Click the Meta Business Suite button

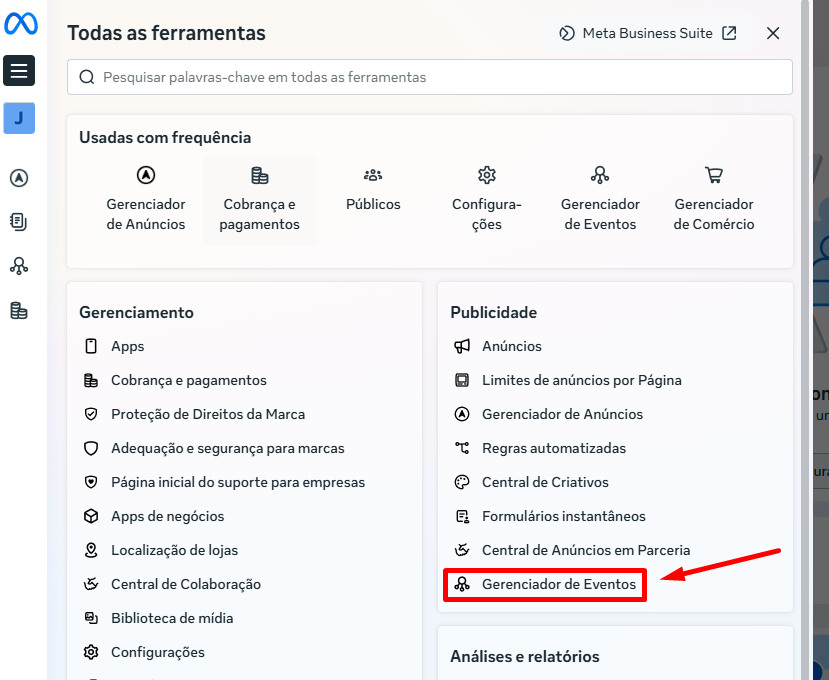(x=648, y=33)
